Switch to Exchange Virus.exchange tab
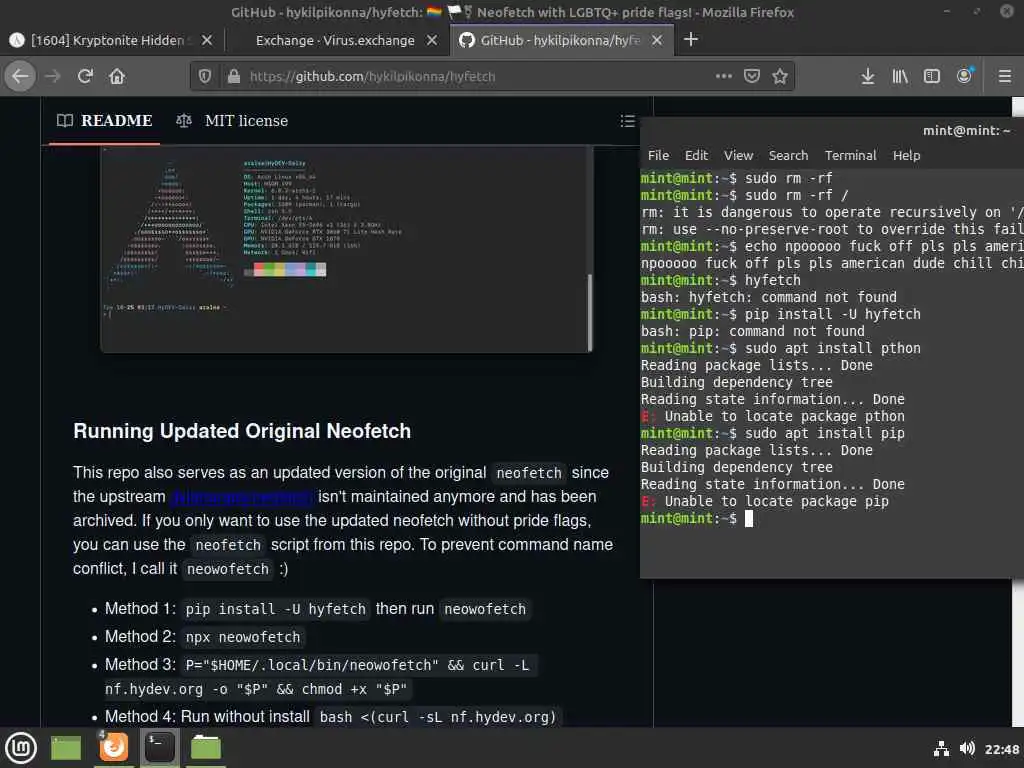Screen dimensions: 1024x768 point(335,40)
